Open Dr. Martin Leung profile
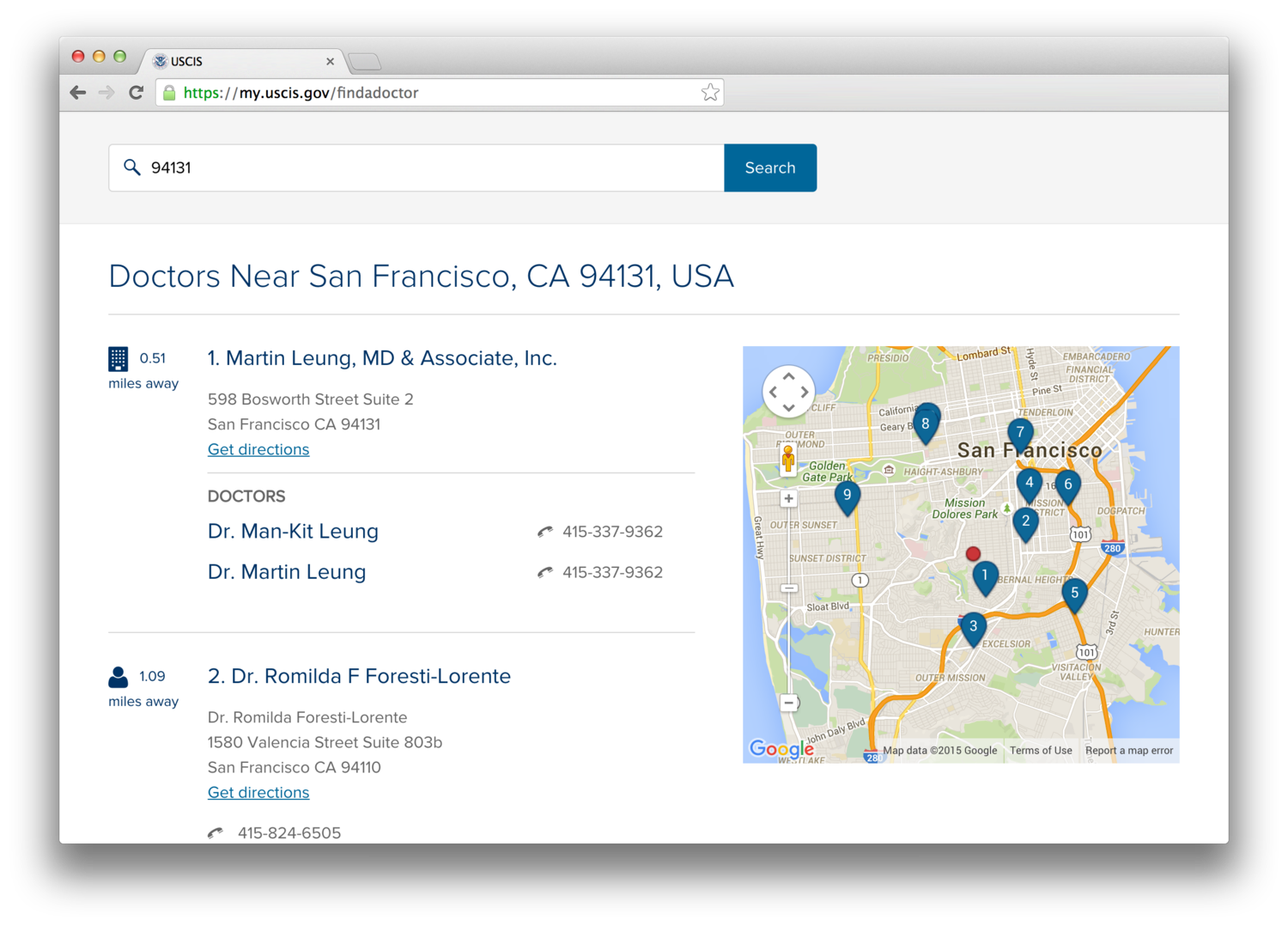Image resolution: width=1288 pixels, height=926 pixels. tap(287, 572)
